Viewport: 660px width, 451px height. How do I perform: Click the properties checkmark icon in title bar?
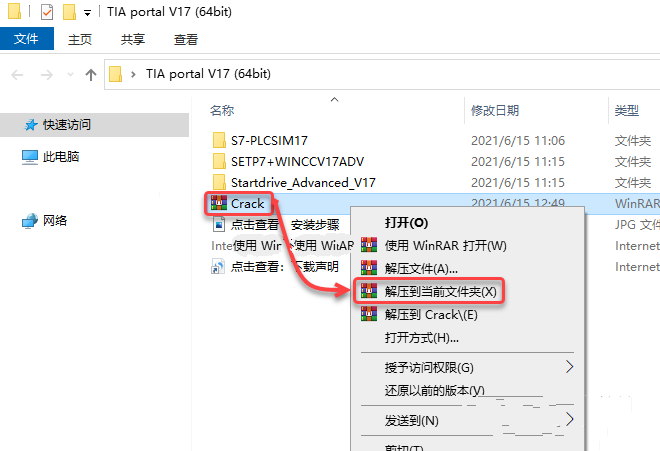pyautogui.click(x=47, y=12)
